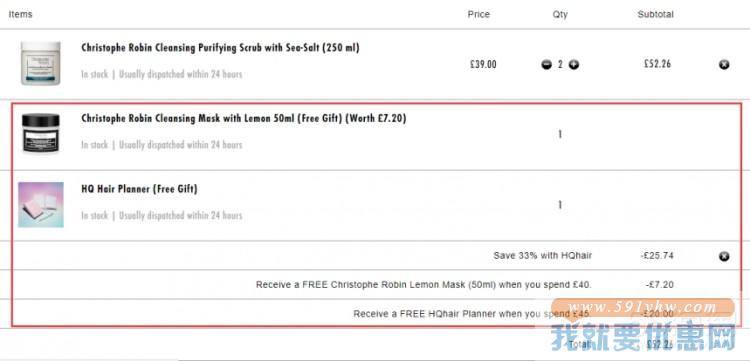Click the Save 33% with HQhair text
The height and width of the screenshot is (361, 750).
pos(543,256)
